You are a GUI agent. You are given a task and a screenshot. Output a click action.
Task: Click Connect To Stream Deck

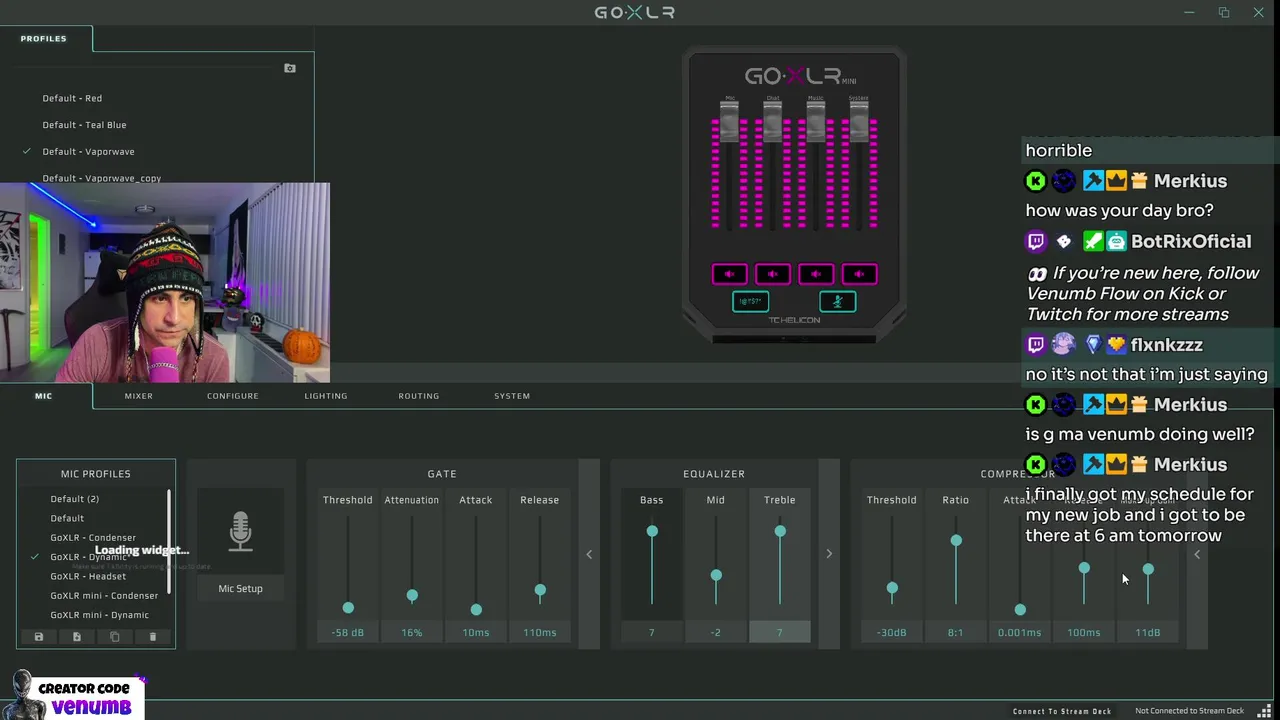pyautogui.click(x=1062, y=711)
